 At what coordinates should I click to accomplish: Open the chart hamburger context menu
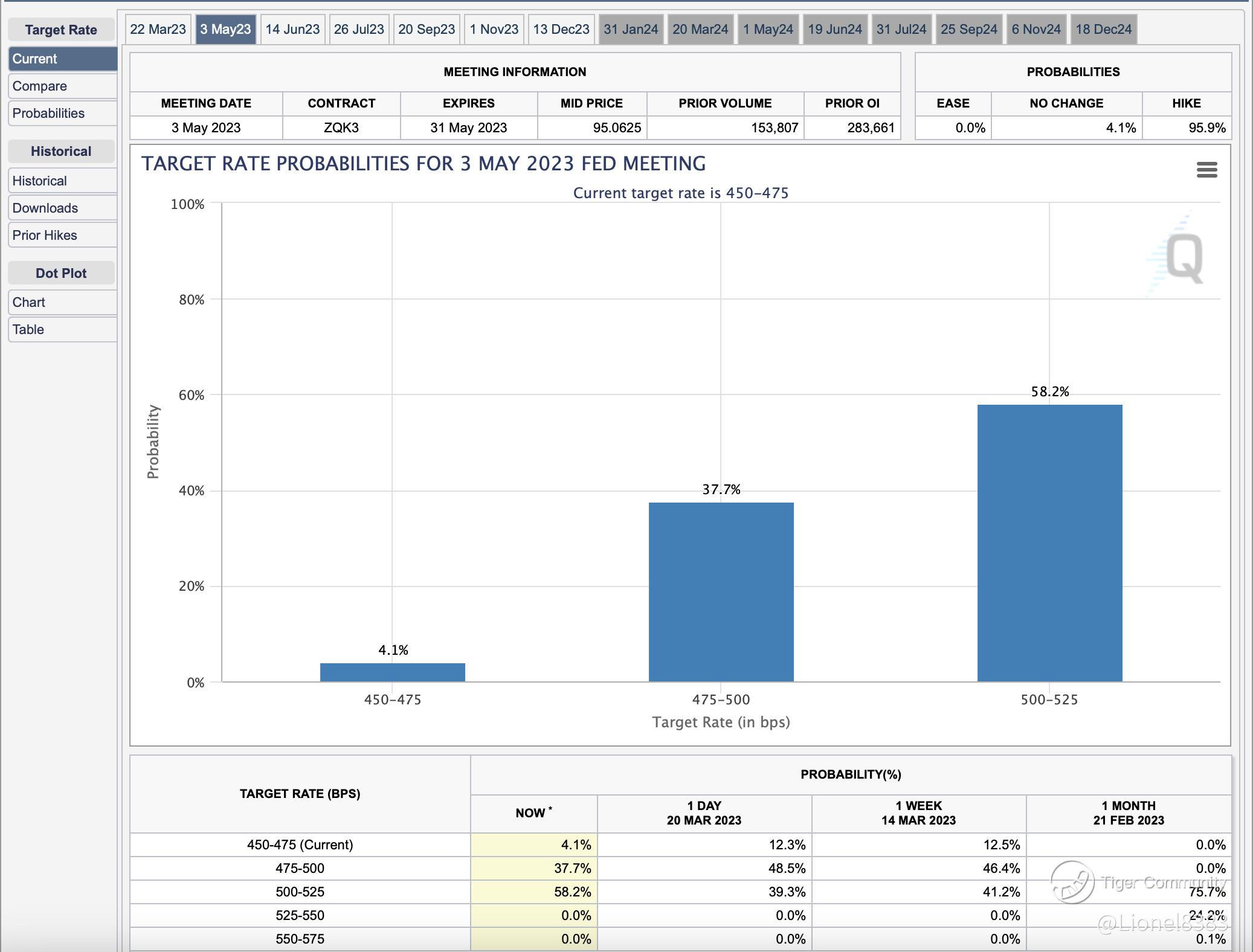(x=1206, y=170)
